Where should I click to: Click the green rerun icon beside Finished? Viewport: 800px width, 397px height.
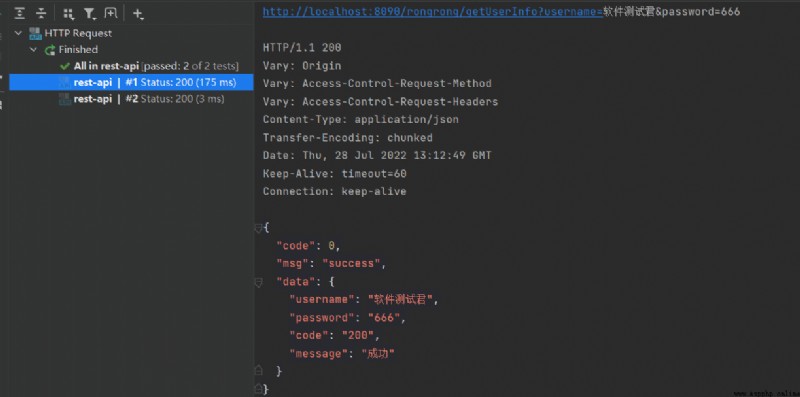[50, 50]
